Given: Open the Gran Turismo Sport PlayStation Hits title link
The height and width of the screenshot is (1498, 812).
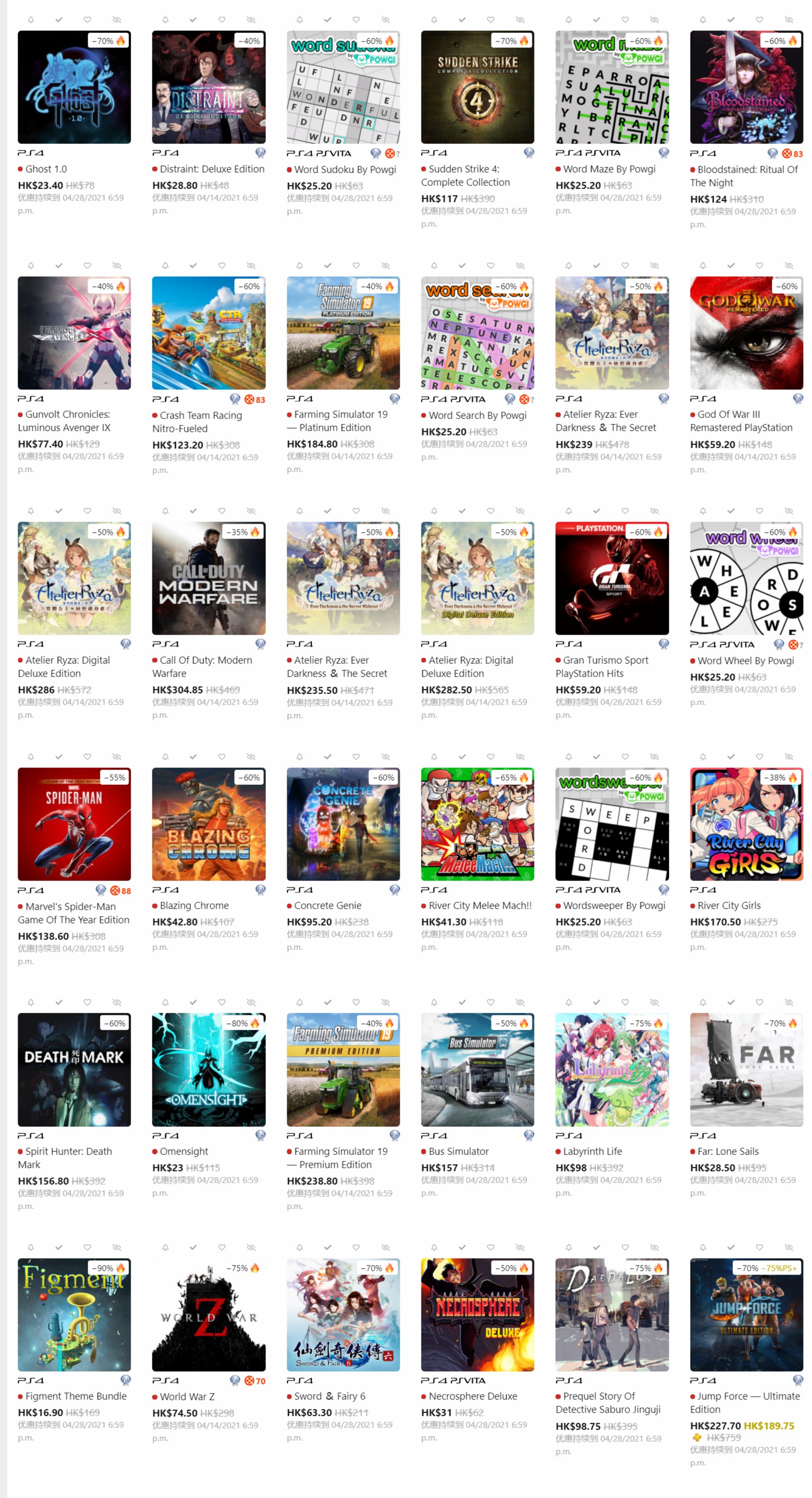Looking at the screenshot, I should [602, 667].
